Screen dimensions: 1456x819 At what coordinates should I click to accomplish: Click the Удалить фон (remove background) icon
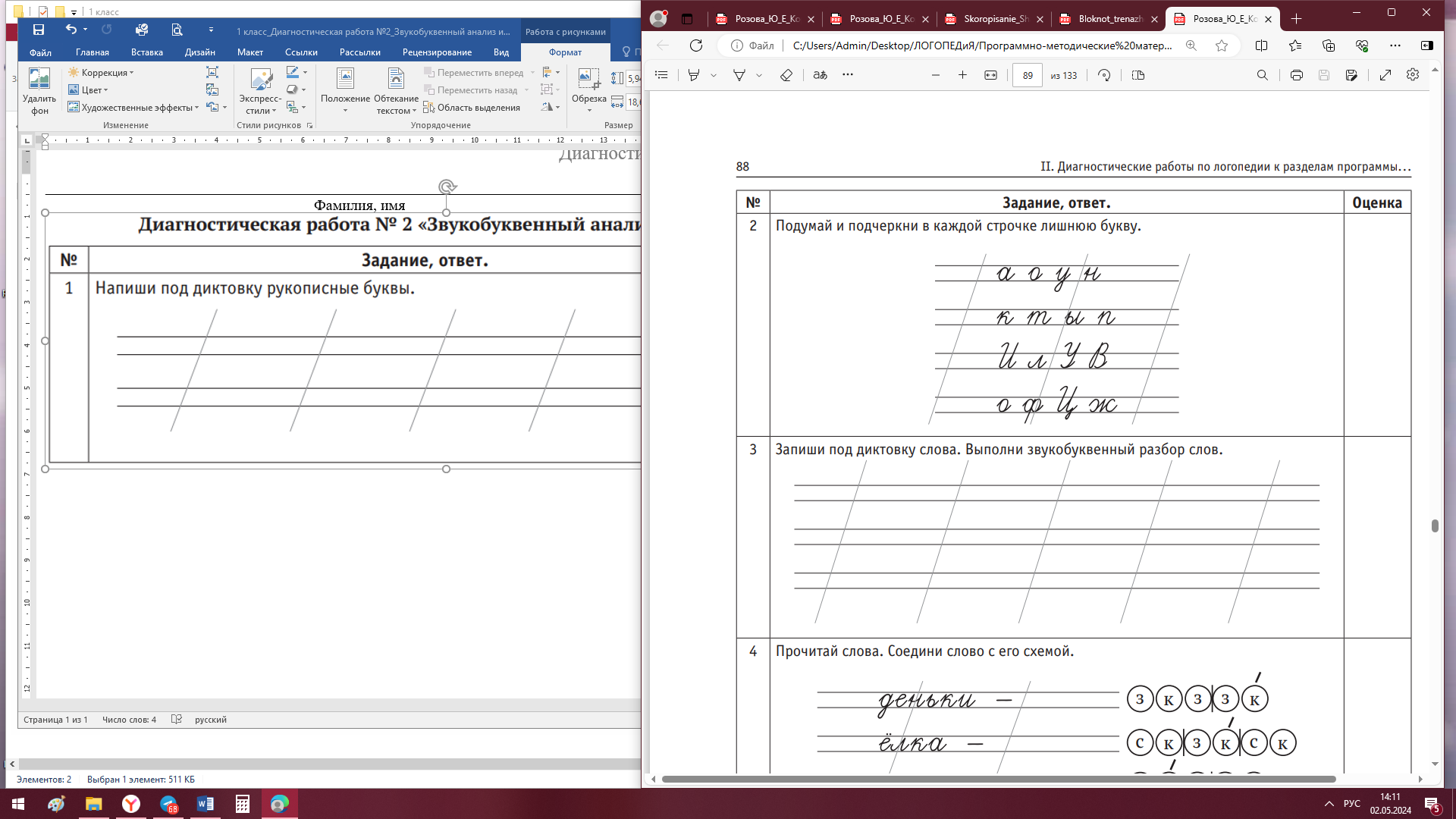tap(39, 80)
